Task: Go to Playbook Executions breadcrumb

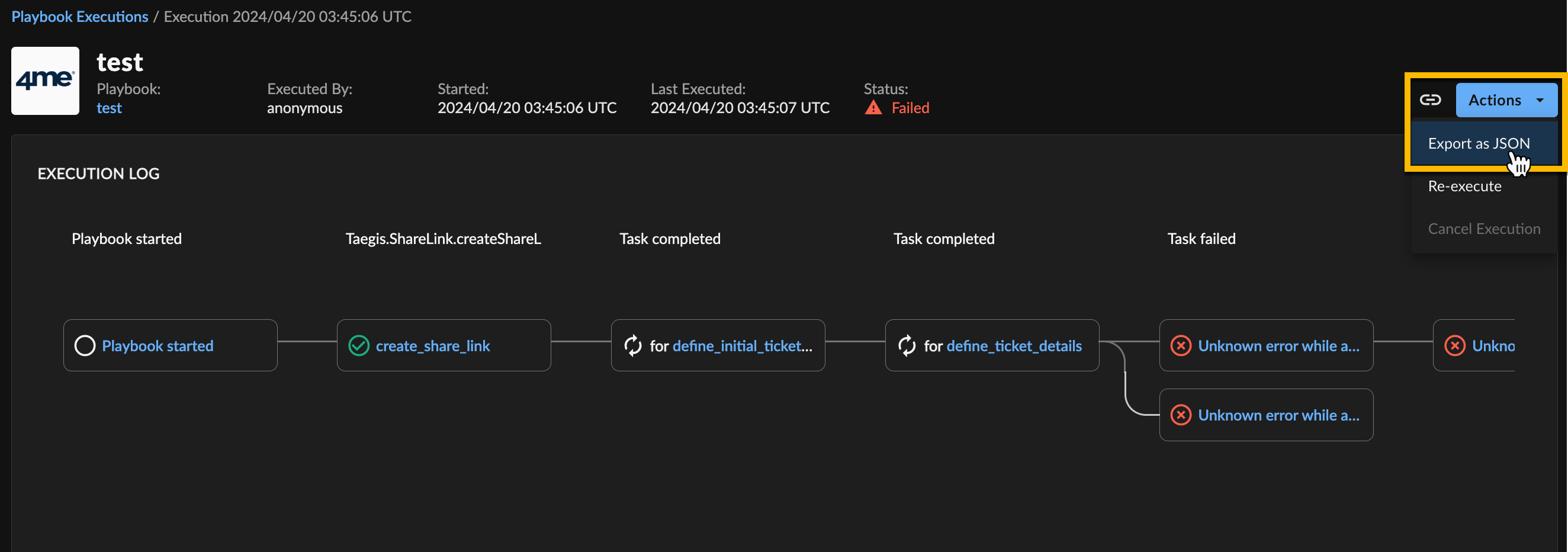Action: (x=80, y=17)
